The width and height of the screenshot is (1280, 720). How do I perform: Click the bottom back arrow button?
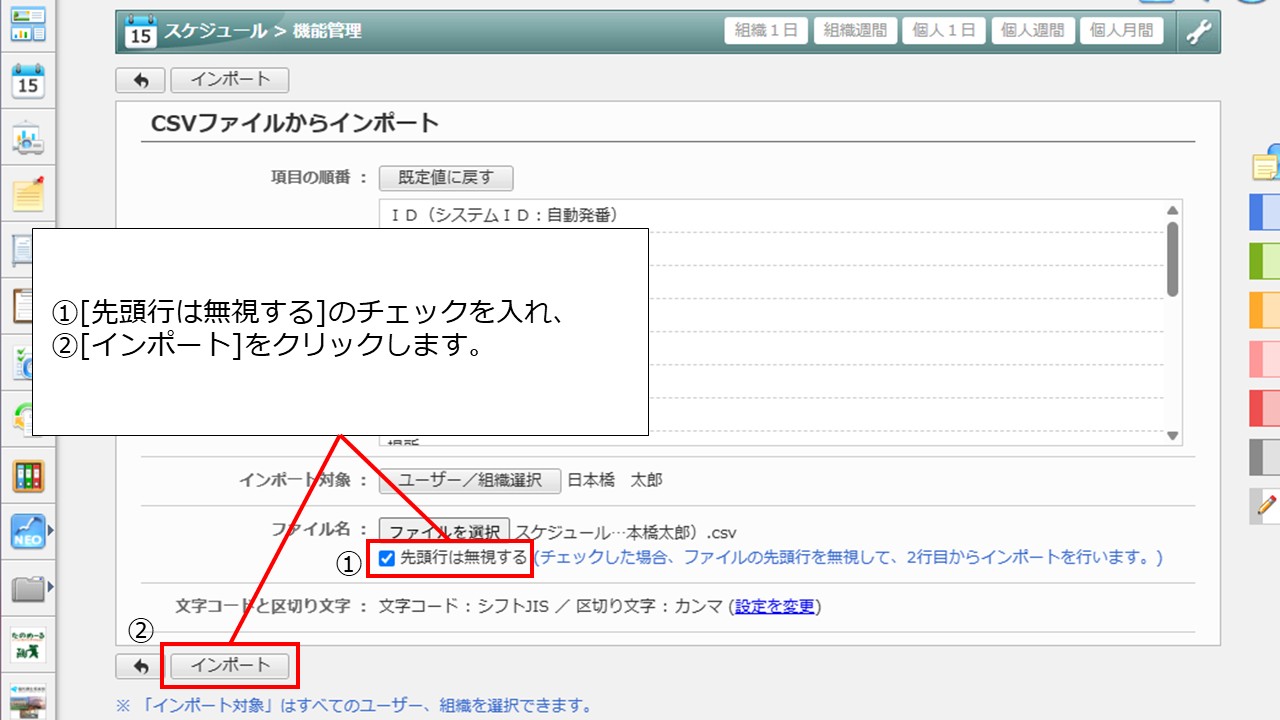pyautogui.click(x=140, y=665)
